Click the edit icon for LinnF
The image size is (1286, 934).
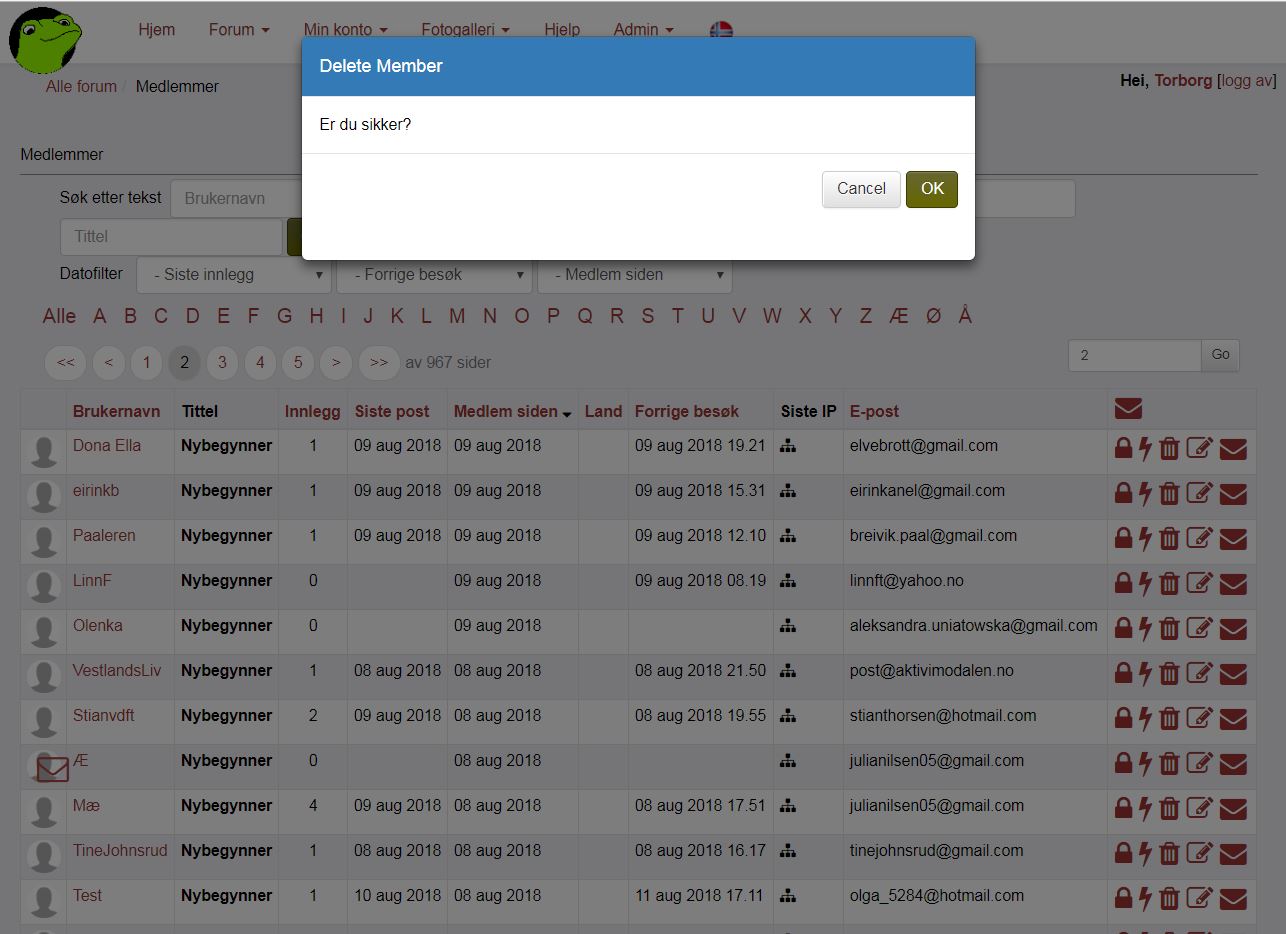pos(1199,583)
